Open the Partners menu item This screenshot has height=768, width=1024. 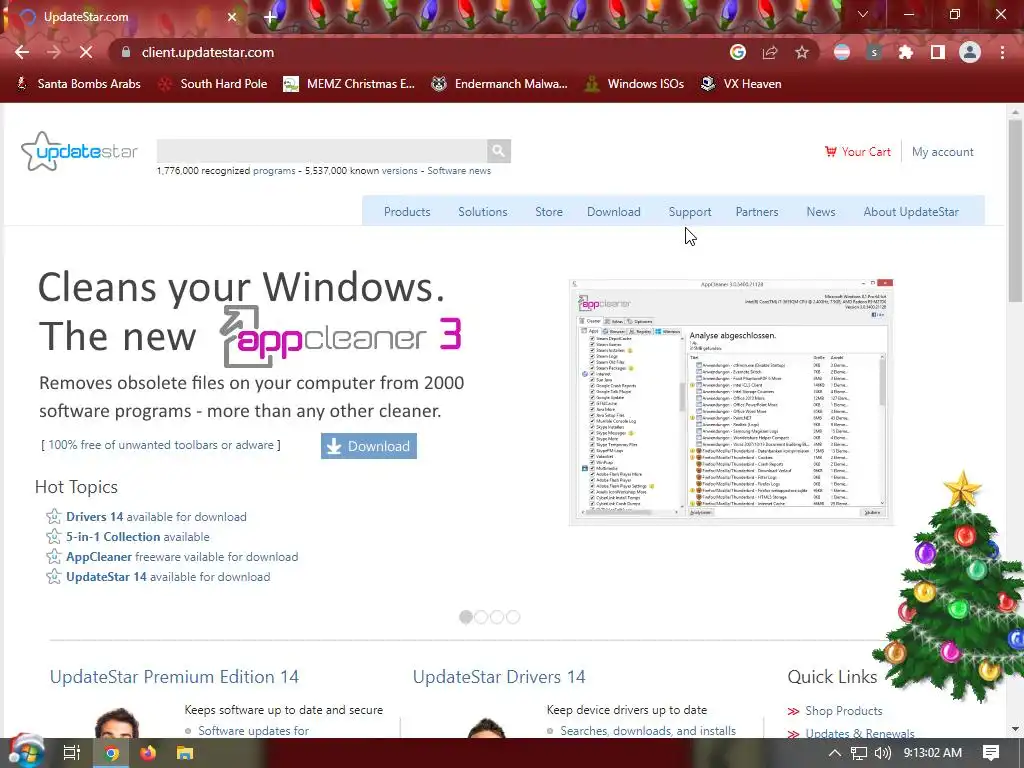(x=756, y=212)
